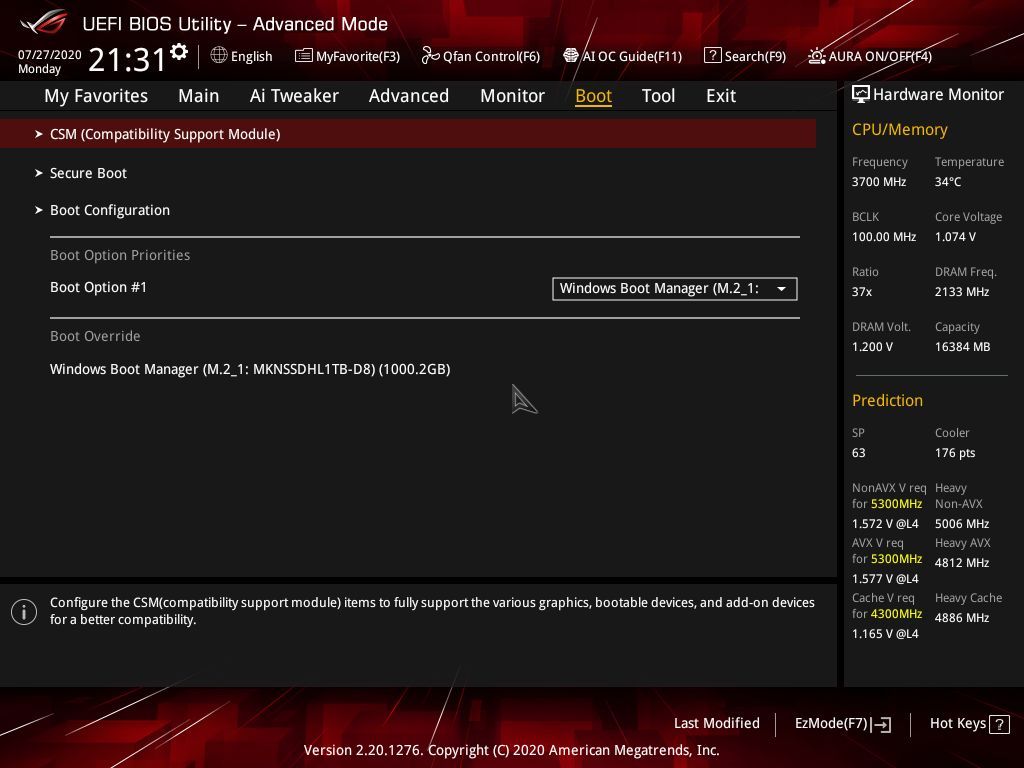The height and width of the screenshot is (768, 1024).
Task: Select the Boot tab
Action: (x=594, y=96)
